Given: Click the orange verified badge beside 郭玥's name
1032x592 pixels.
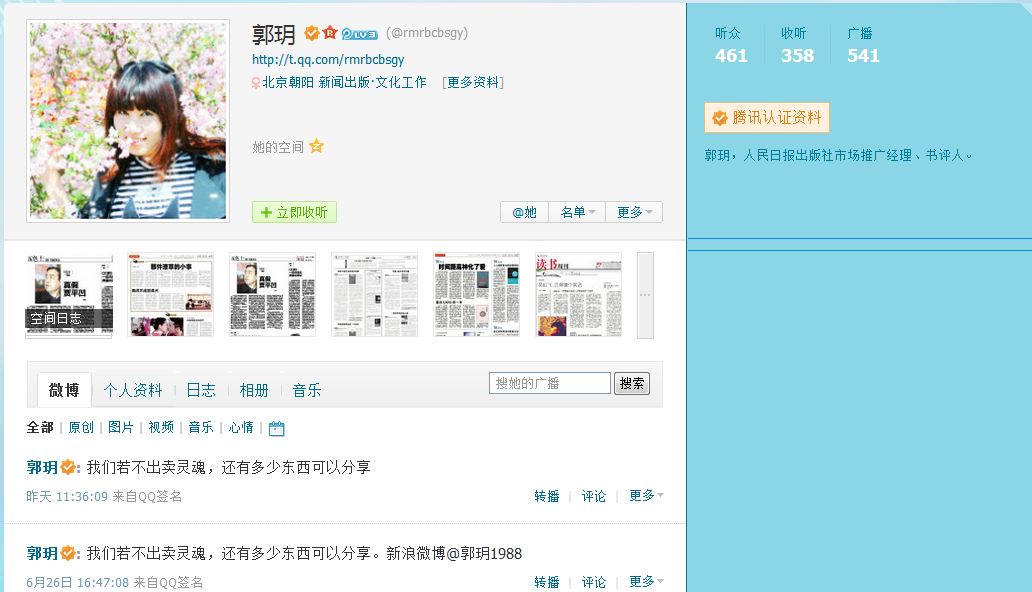Looking at the screenshot, I should [x=314, y=33].
